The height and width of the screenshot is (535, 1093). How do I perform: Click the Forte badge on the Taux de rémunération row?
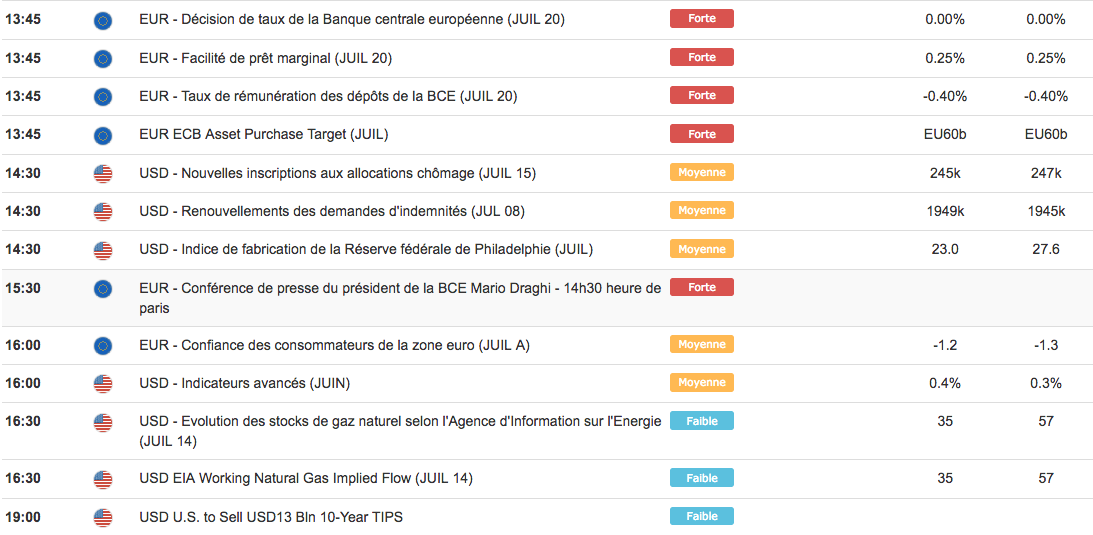(x=702, y=96)
